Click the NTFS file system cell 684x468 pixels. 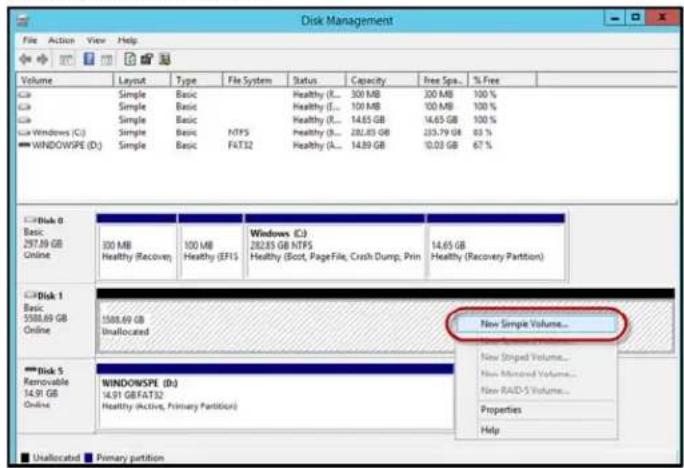238,133
